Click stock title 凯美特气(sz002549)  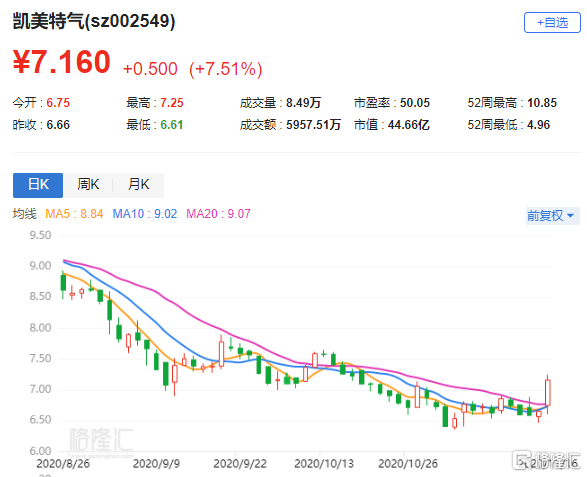94,21
